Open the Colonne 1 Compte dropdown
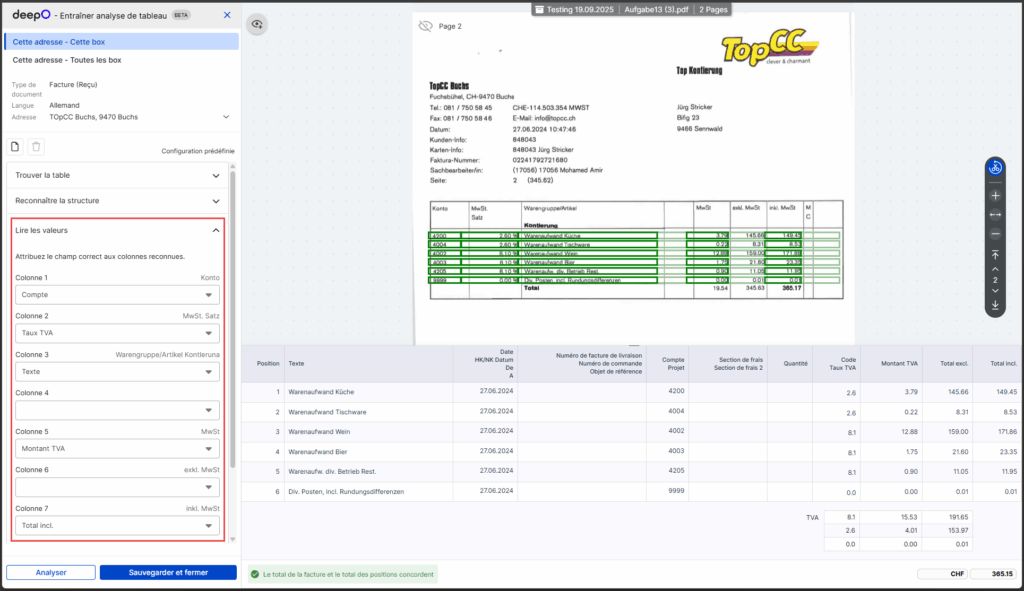Screen dimensions: 1024x591 (x=118, y=295)
